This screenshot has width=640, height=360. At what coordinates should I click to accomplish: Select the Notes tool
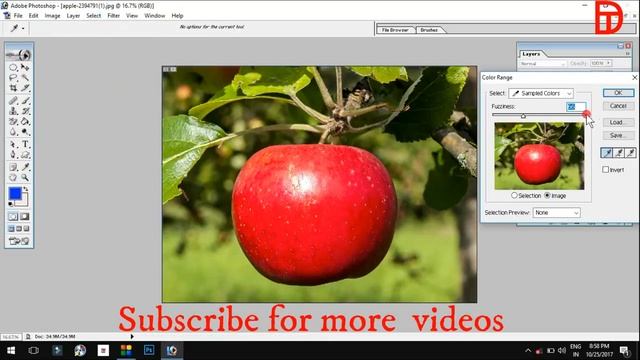pos(13,167)
